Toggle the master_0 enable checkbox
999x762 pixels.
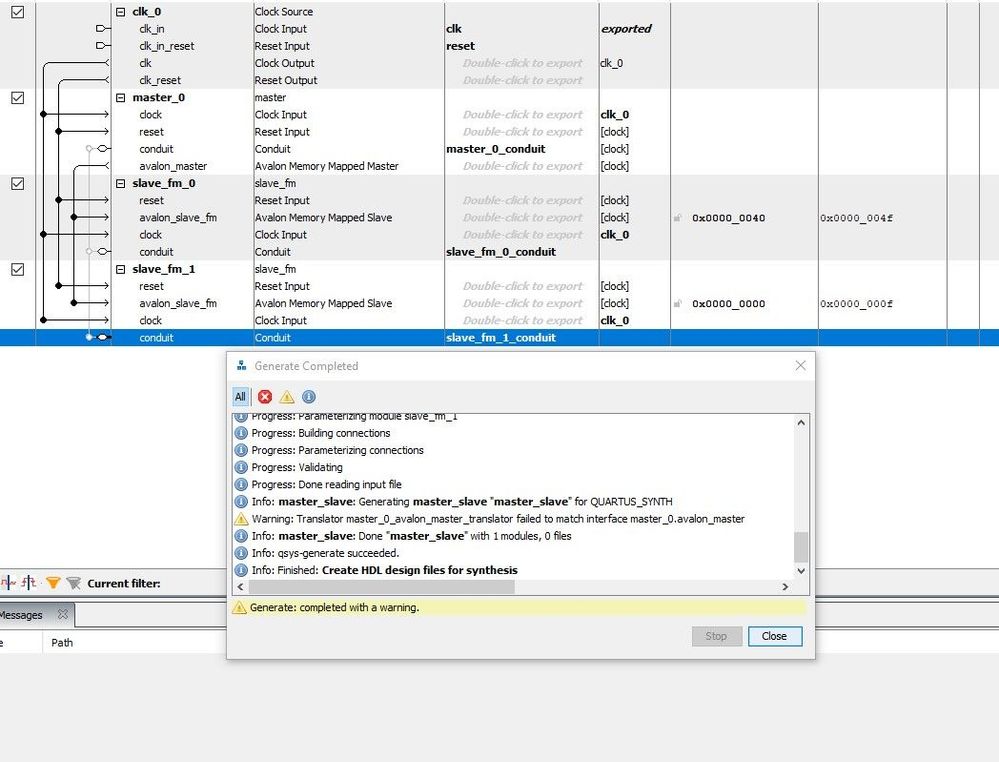(x=17, y=98)
